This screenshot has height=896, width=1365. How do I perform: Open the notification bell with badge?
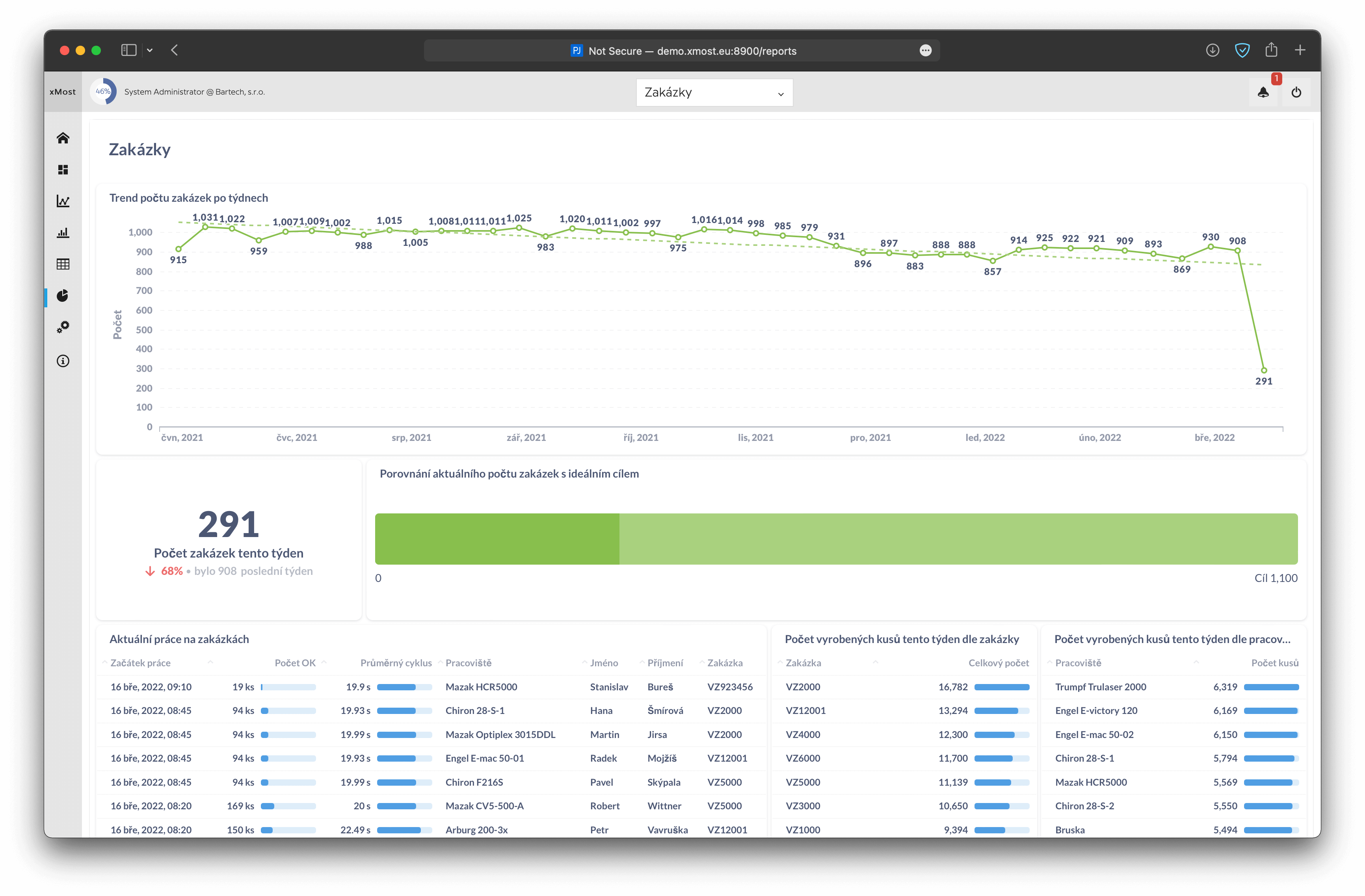(1263, 92)
